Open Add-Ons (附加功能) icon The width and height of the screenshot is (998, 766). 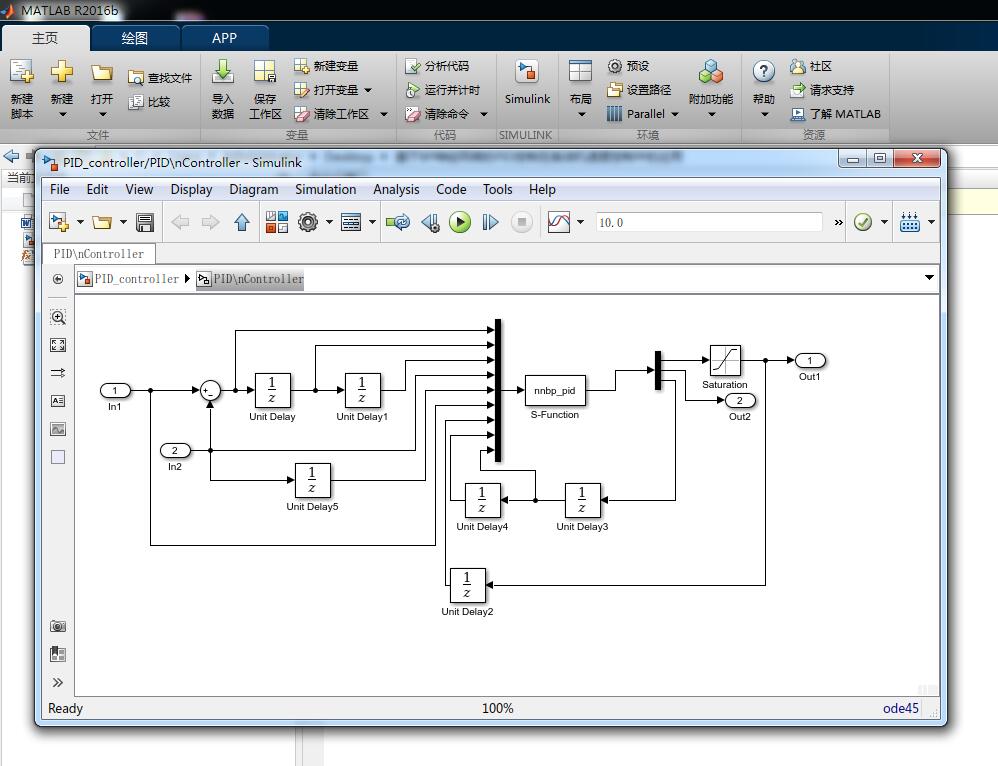pyautogui.click(x=711, y=72)
